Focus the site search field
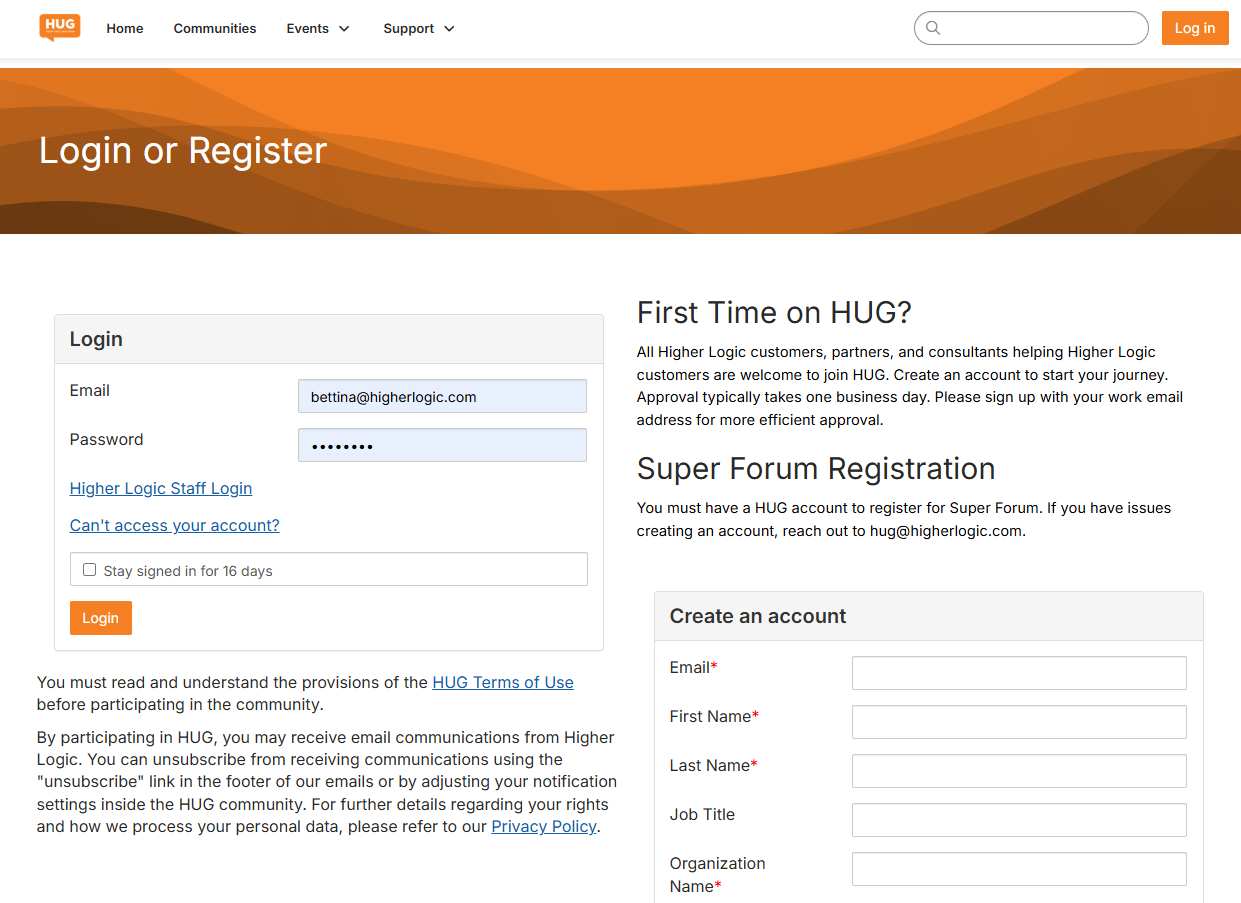Screen dimensions: 1241x903 click(x=1031, y=28)
